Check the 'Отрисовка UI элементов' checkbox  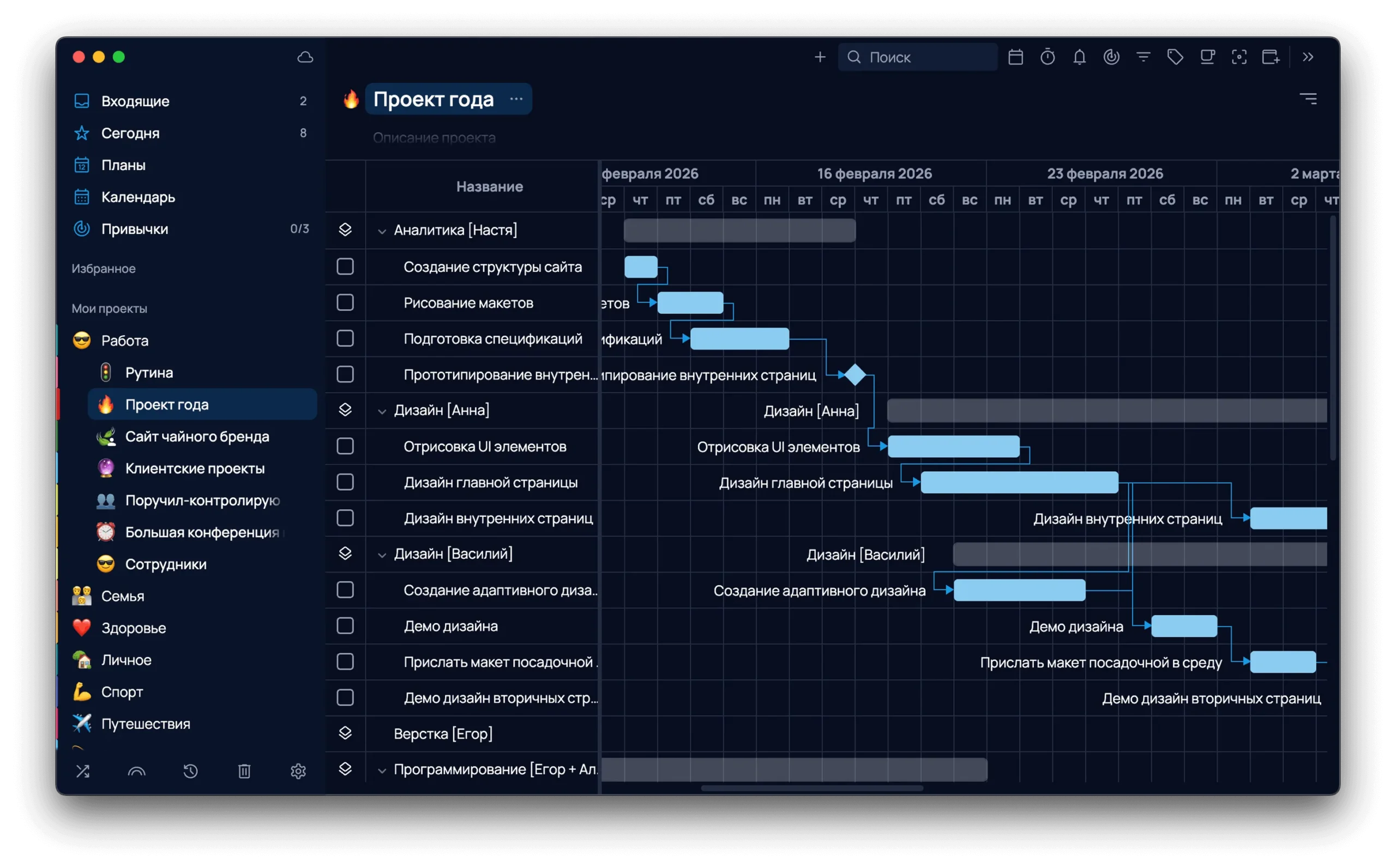point(345,446)
